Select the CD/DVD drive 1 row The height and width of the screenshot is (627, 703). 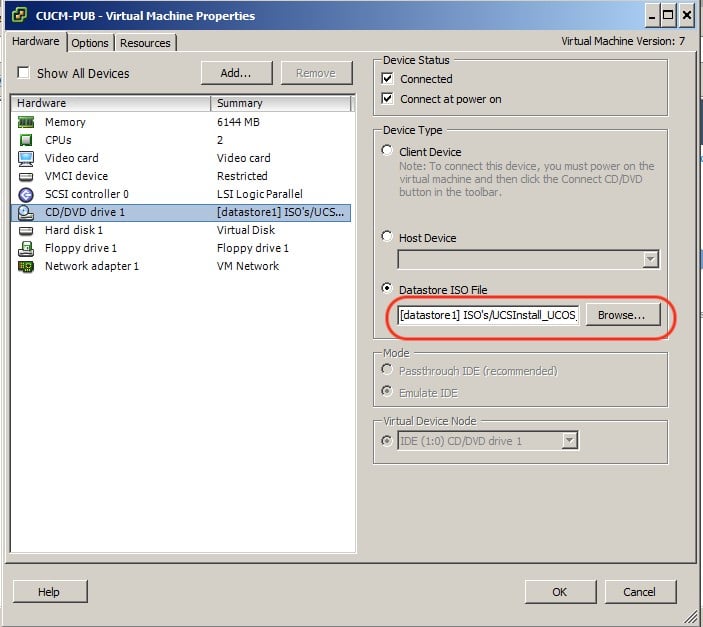181,213
